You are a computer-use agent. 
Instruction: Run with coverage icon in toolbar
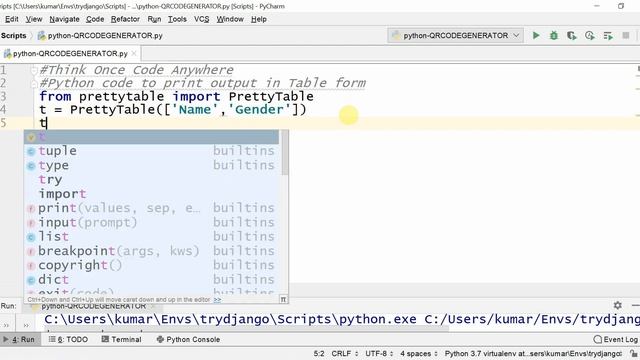pyautogui.click(x=571, y=36)
